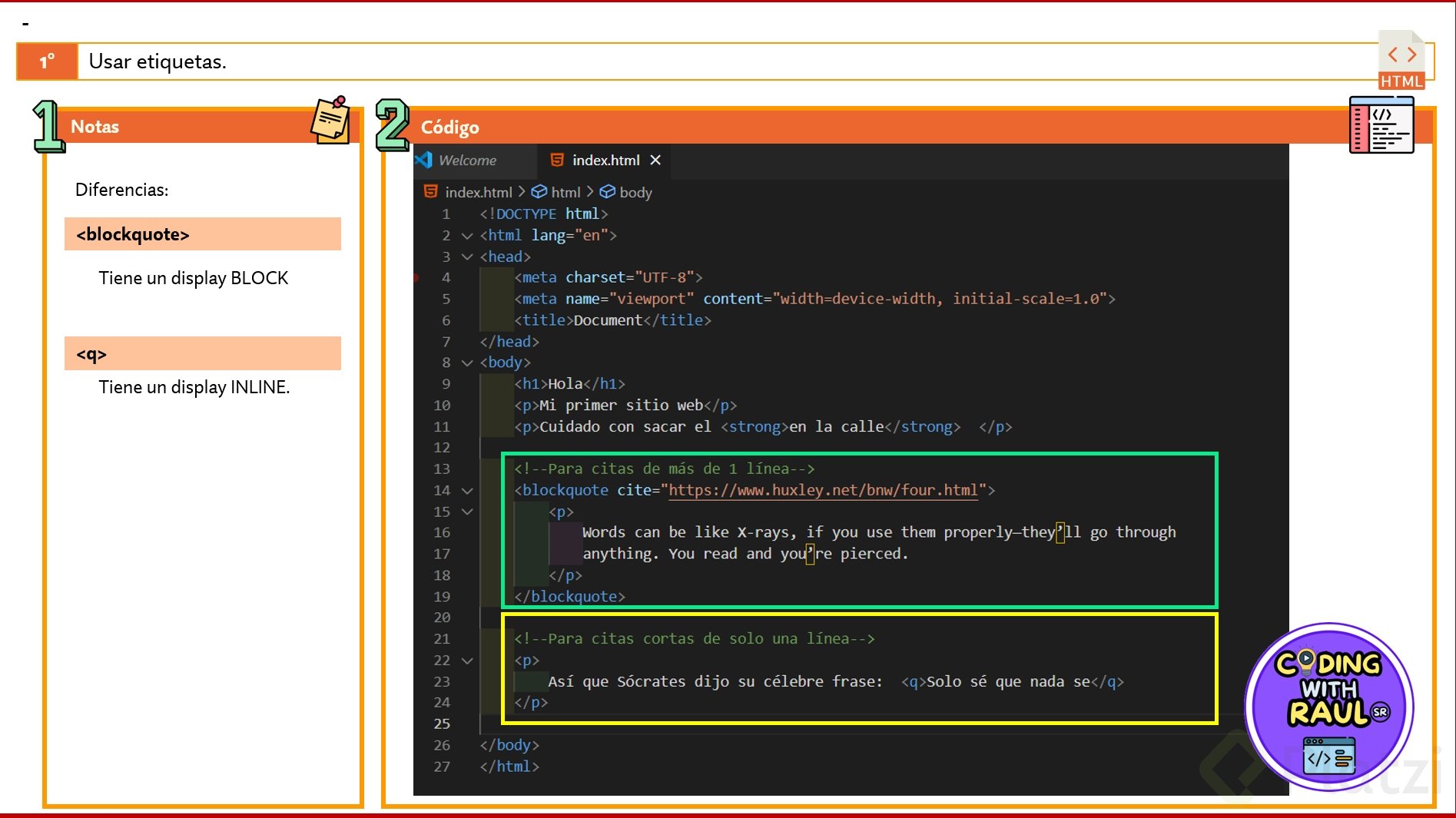Click the <title>Document</title> line

(x=613, y=320)
